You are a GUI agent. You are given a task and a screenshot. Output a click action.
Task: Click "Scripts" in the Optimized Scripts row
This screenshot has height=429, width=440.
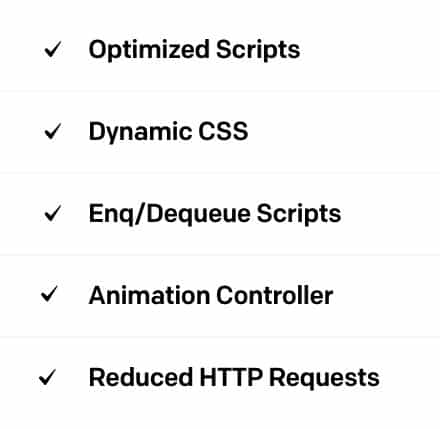pyautogui.click(x=258, y=50)
